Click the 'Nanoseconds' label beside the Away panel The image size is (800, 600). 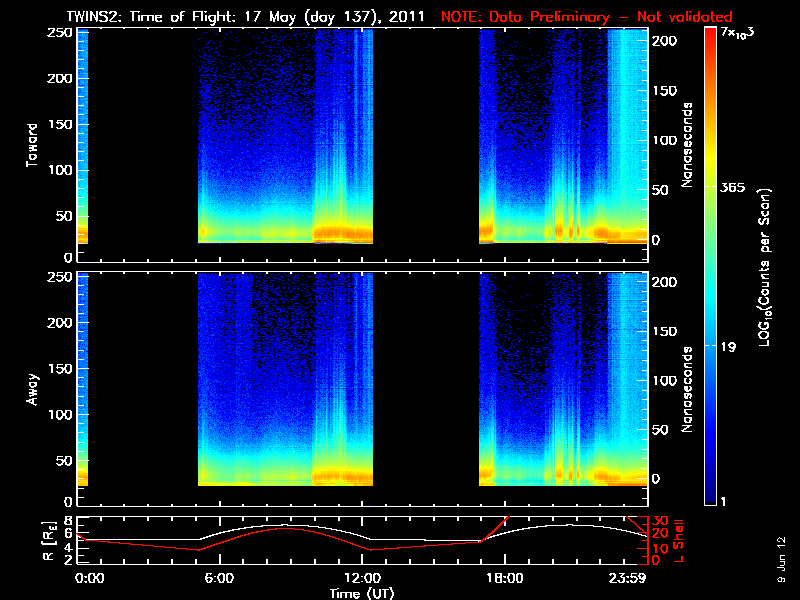click(x=688, y=388)
